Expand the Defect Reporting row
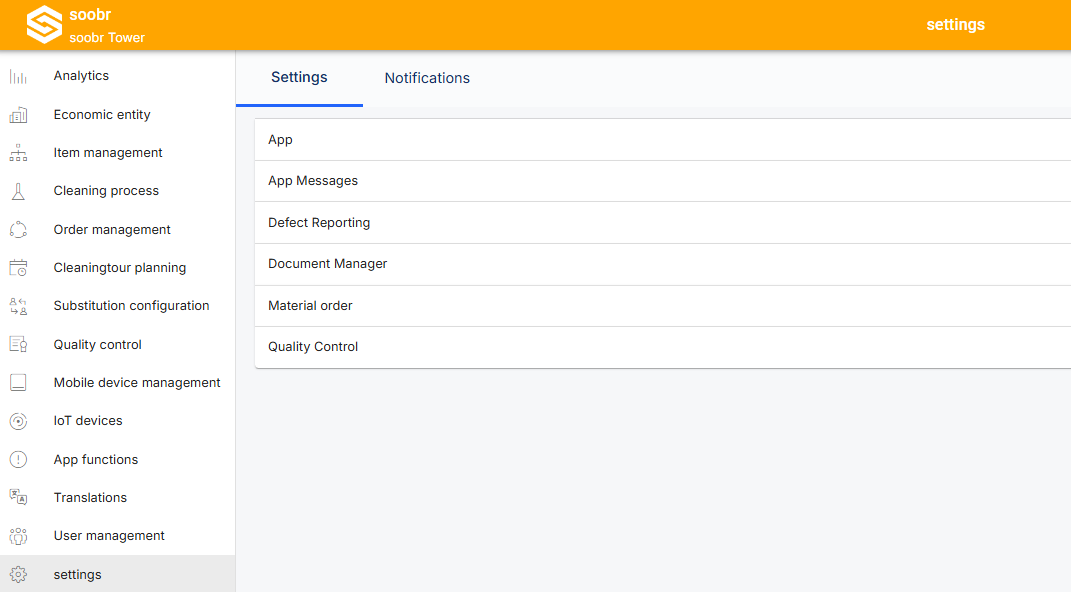Screen dimensions: 1071x592 tap(663, 223)
